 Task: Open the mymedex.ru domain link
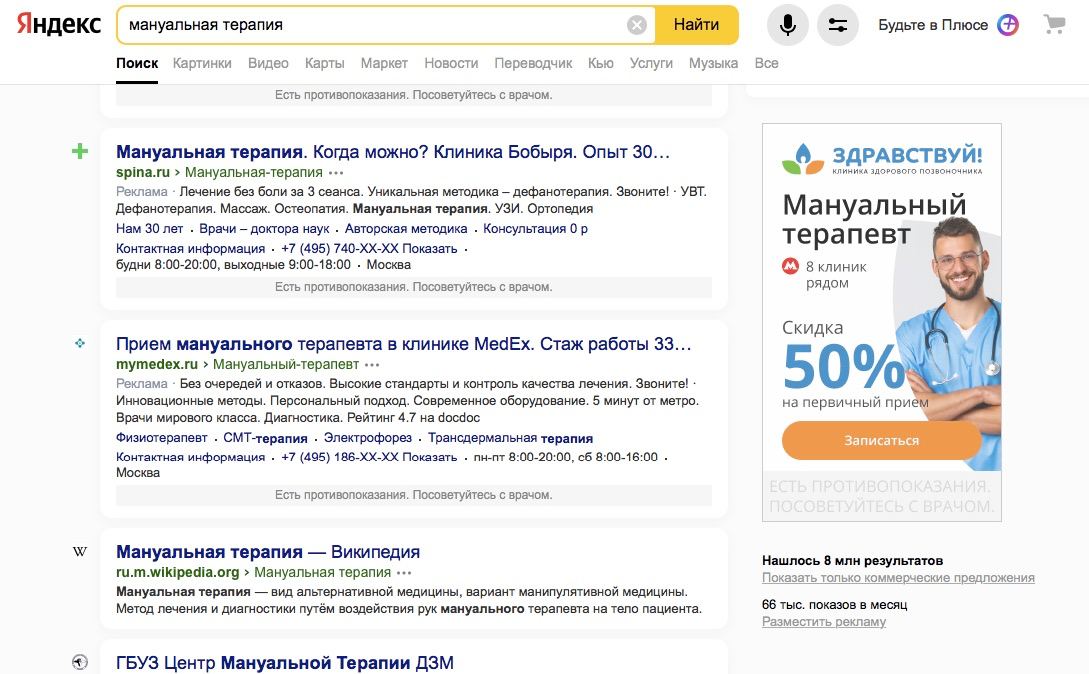coord(157,364)
